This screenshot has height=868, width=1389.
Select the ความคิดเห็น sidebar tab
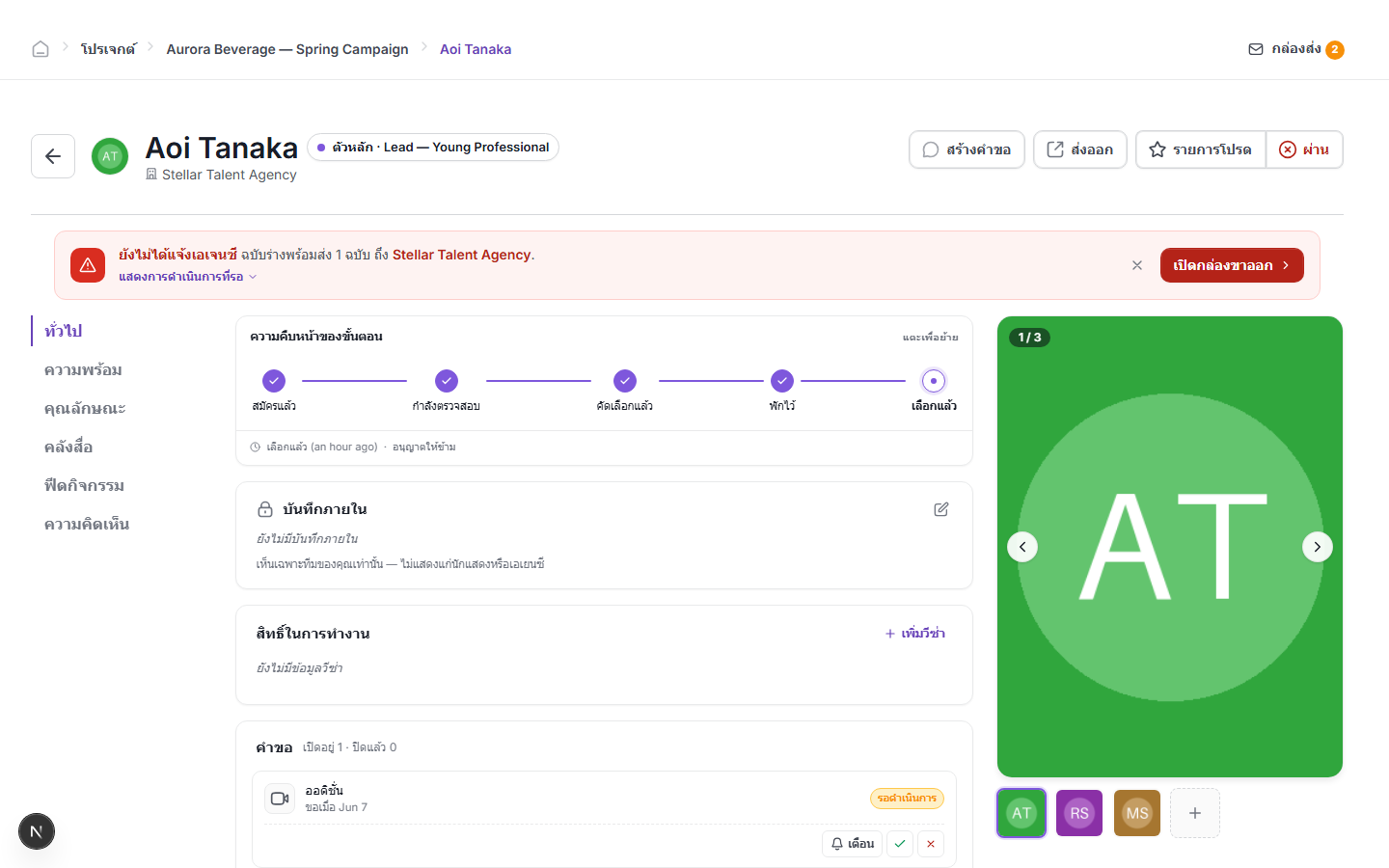click(x=87, y=524)
